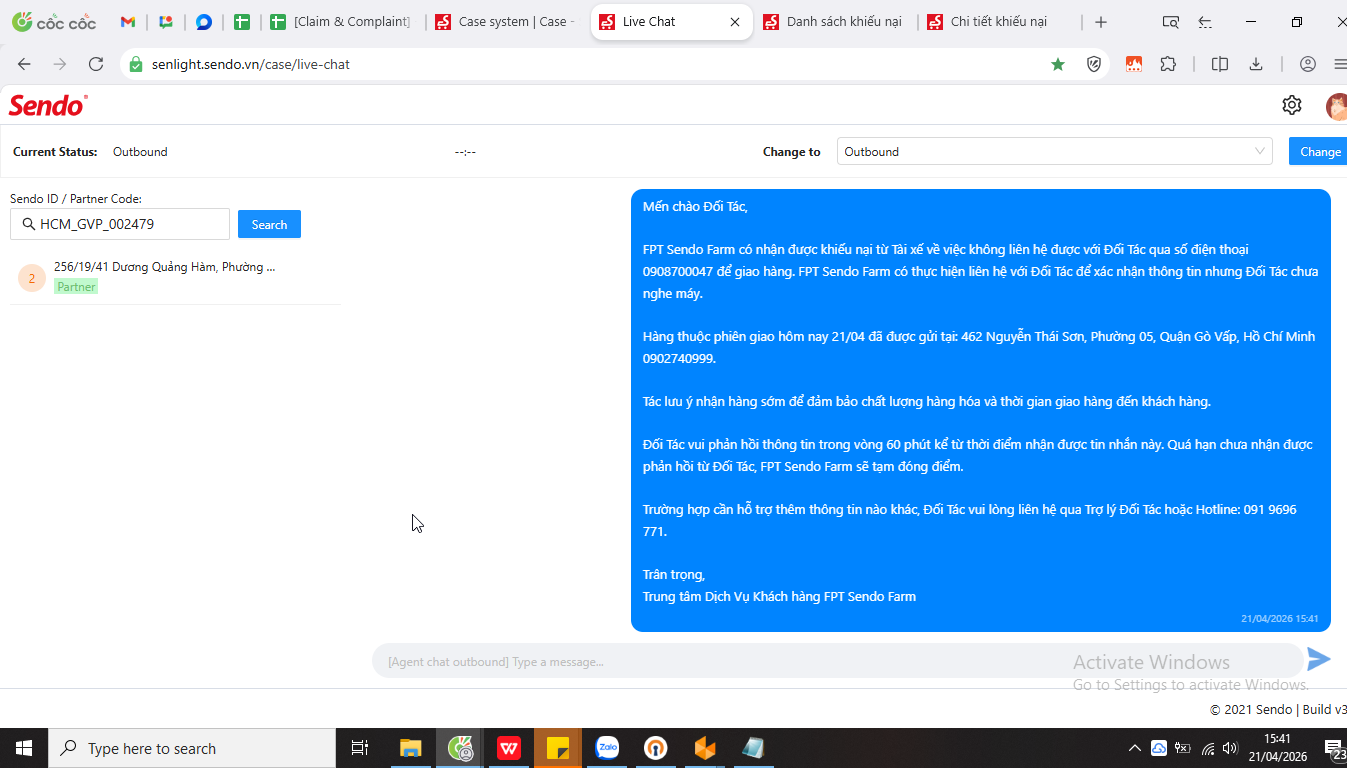The image size is (1347, 768).
Task: Send the chat message with arrow icon
Action: 1319,659
